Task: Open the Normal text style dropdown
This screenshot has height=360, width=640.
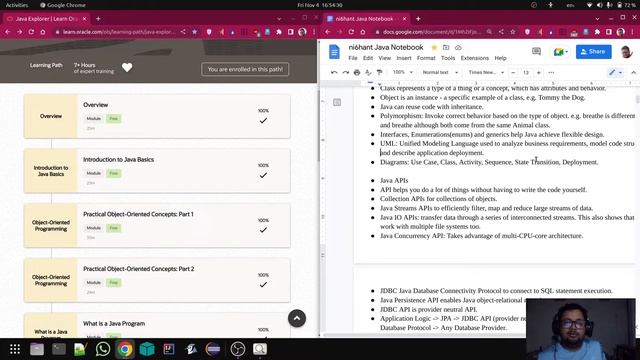Action: [x=440, y=72]
